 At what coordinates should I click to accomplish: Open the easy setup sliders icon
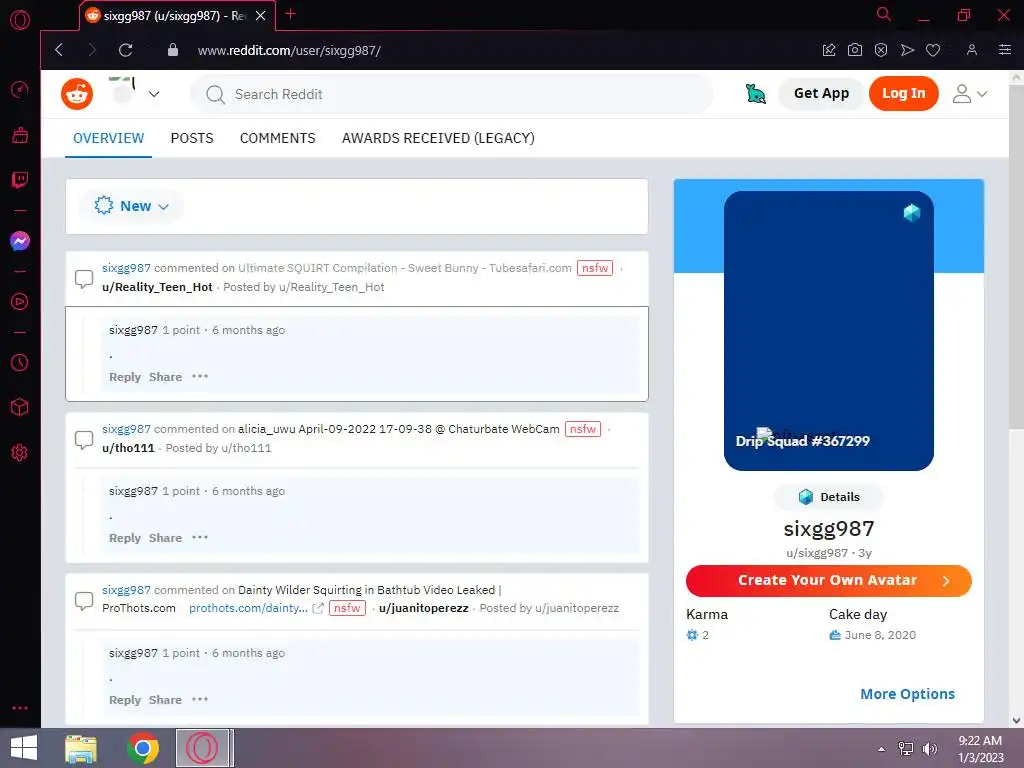(1005, 50)
